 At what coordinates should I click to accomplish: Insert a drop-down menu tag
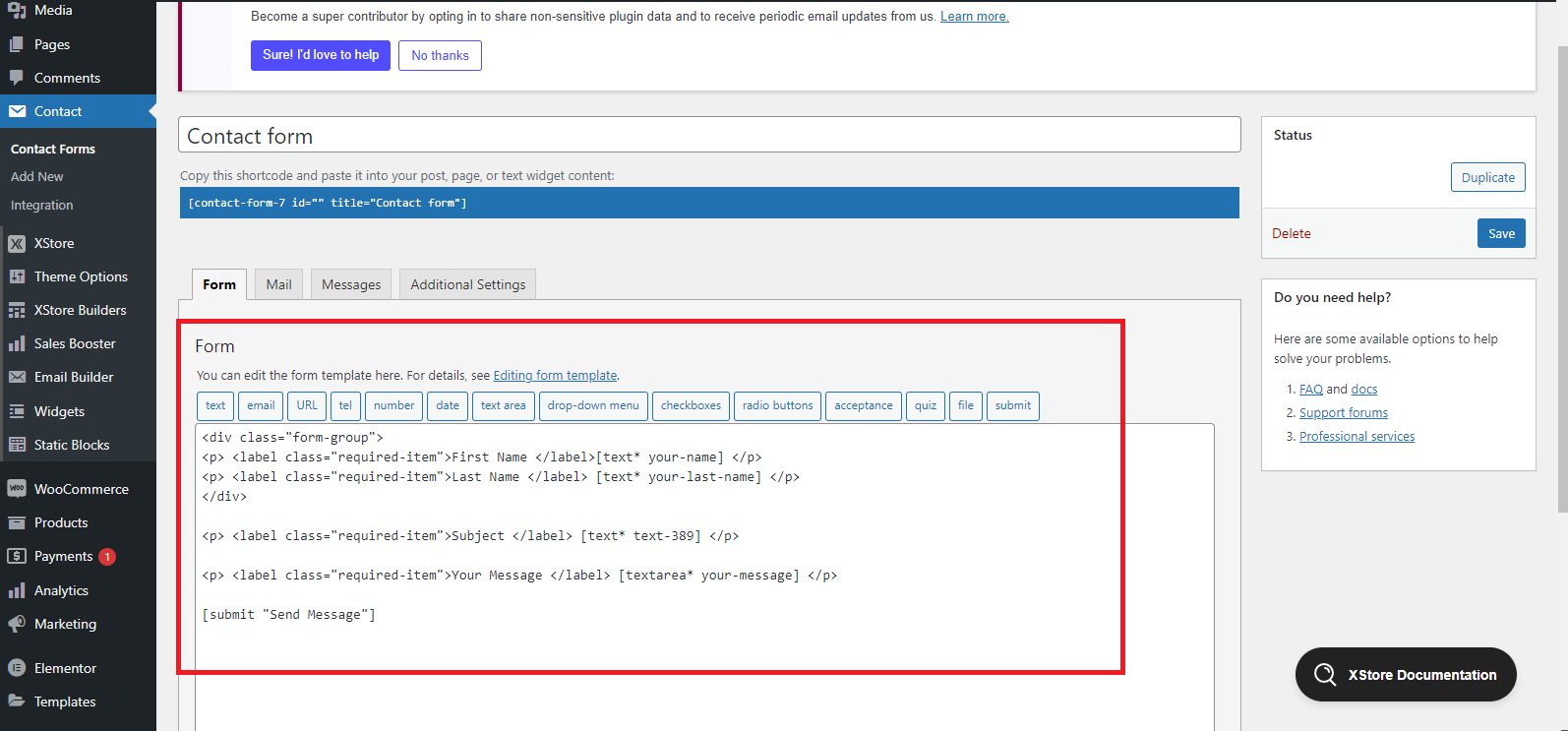593,405
